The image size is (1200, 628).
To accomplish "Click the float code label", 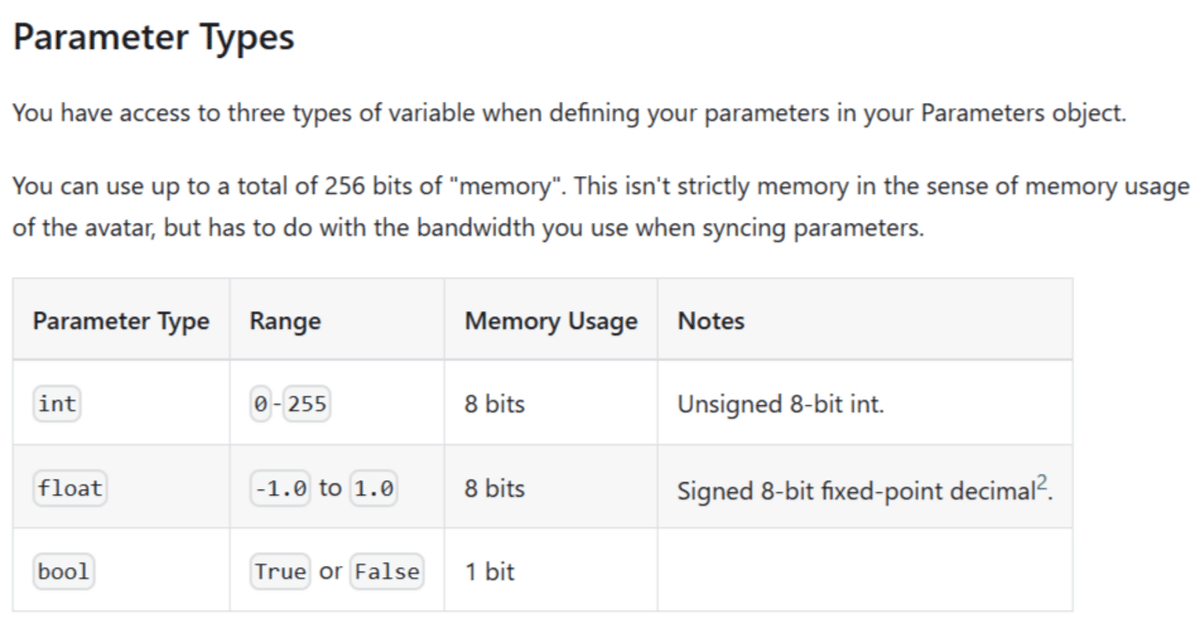I will [70, 488].
